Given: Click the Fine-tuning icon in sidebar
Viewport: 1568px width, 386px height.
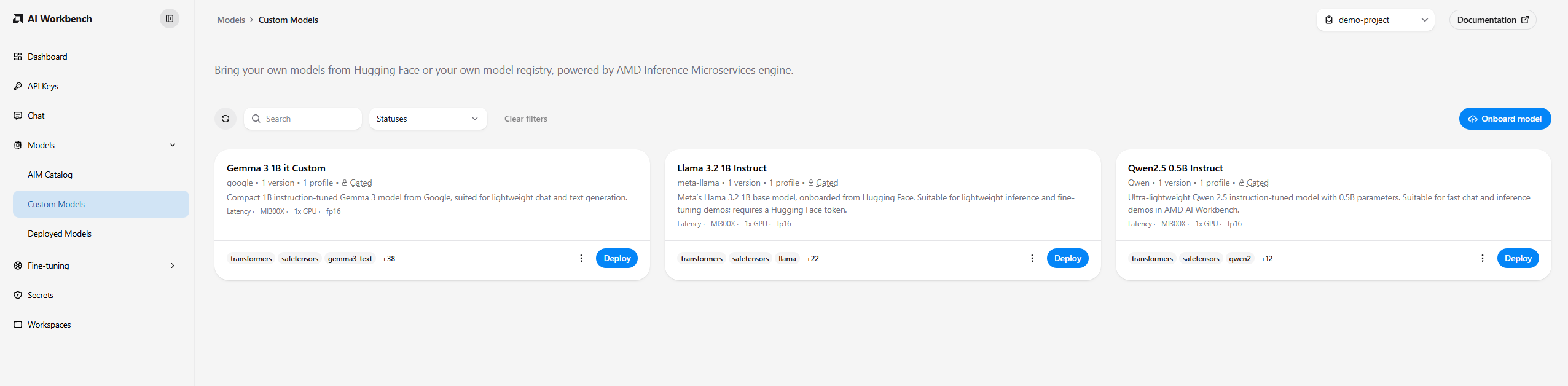Looking at the screenshot, I should (x=18, y=266).
